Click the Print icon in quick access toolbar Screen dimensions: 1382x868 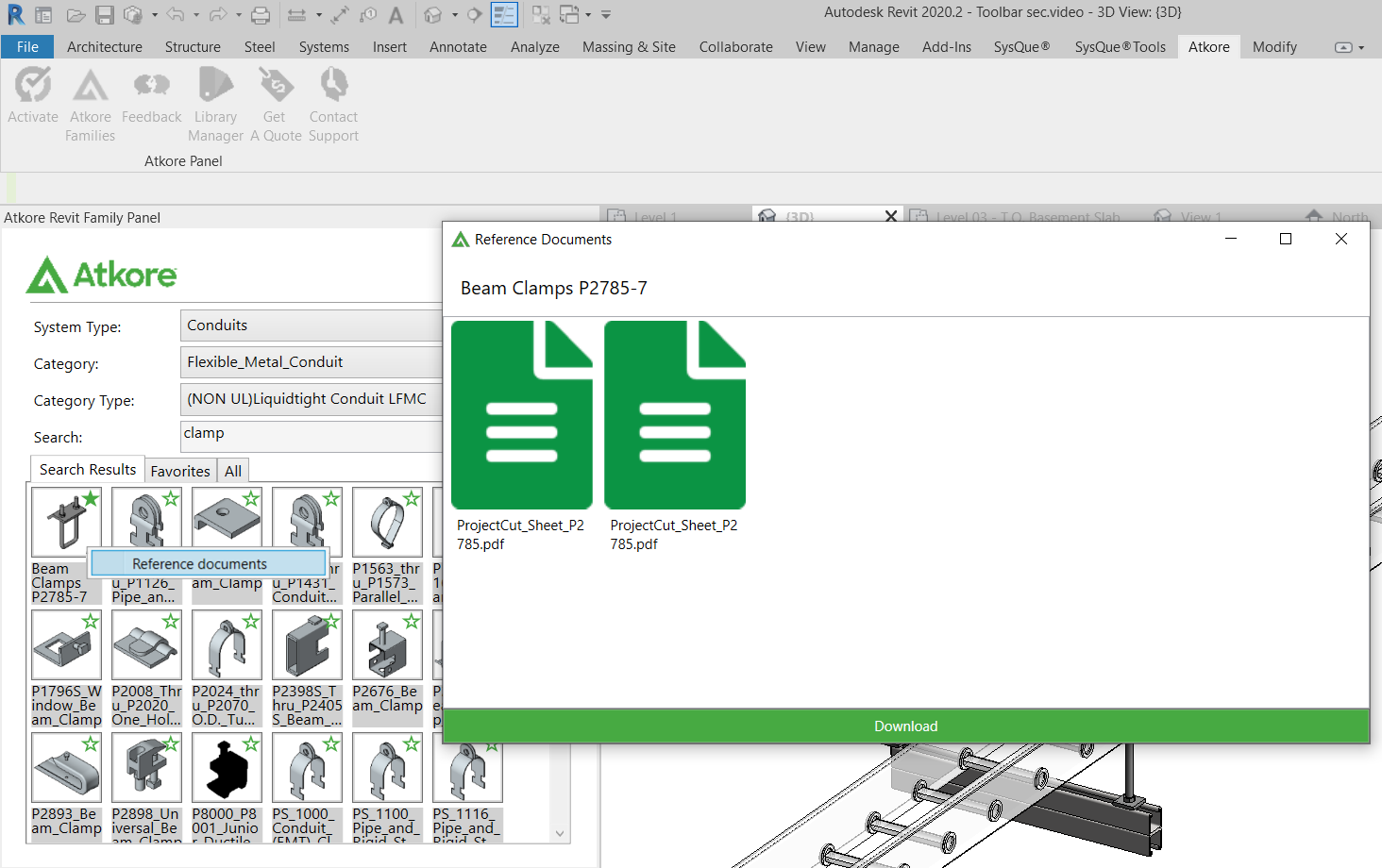coord(261,15)
